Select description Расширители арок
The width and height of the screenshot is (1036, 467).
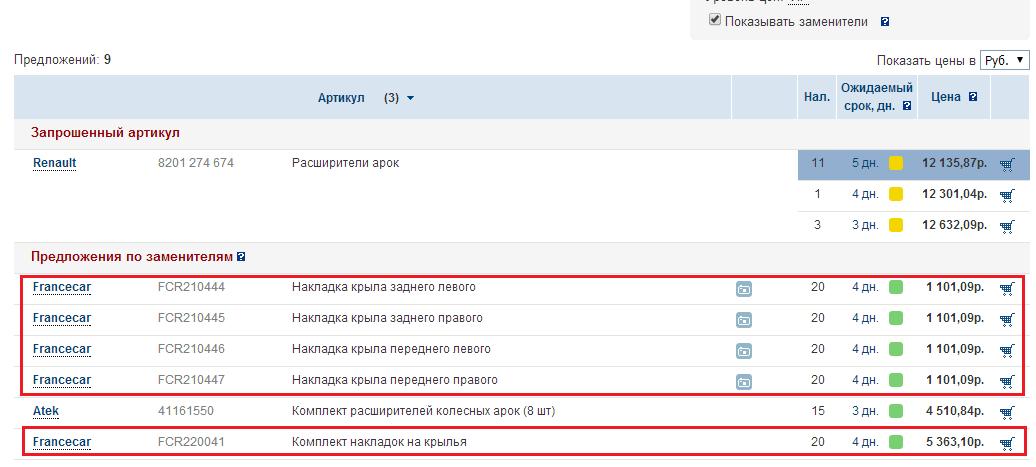pos(346,163)
